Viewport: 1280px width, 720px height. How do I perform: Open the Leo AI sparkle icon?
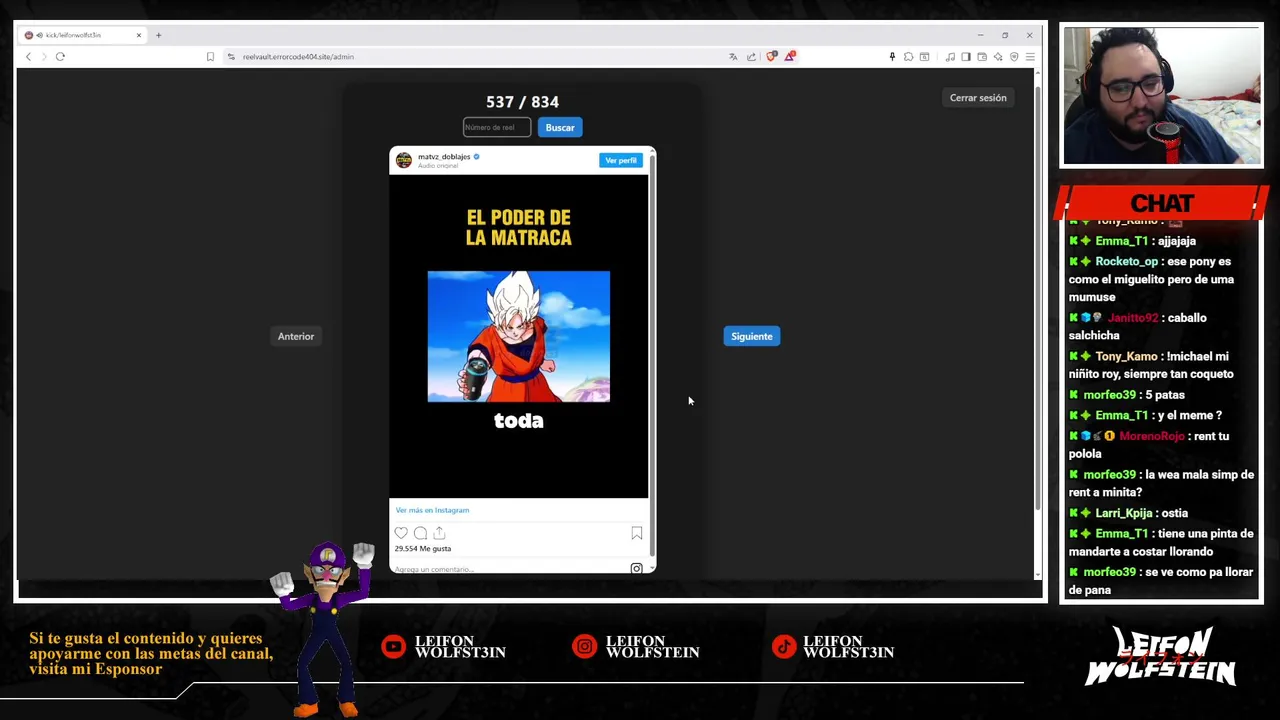[998, 57]
